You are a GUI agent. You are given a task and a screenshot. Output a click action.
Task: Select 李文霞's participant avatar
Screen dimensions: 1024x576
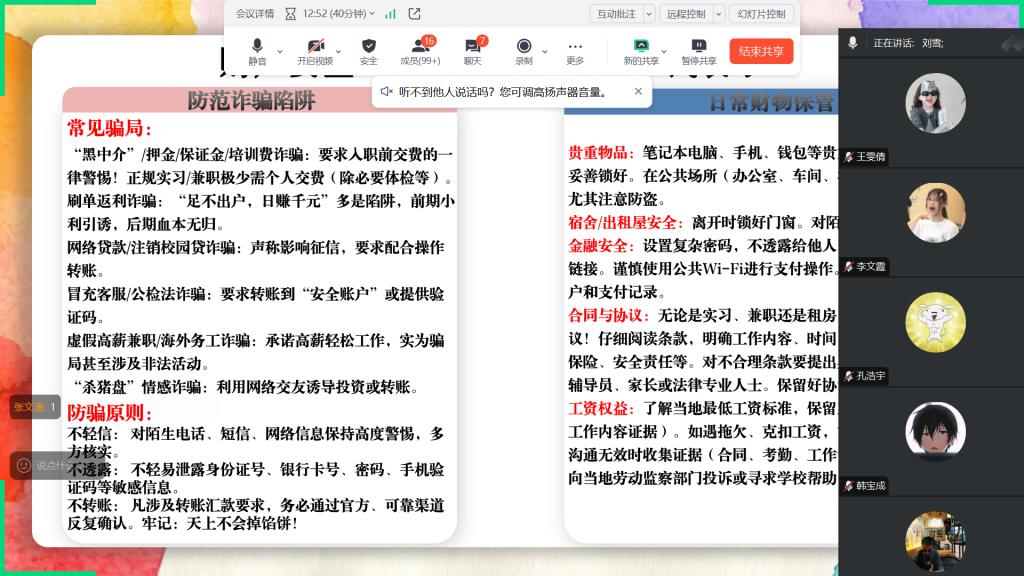(935, 213)
